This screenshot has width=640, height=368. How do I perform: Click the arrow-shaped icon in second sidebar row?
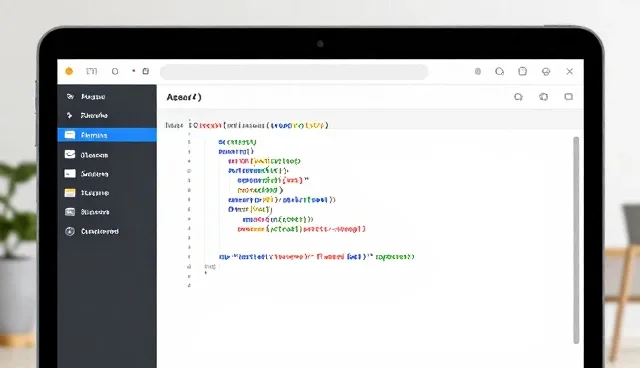69,115
